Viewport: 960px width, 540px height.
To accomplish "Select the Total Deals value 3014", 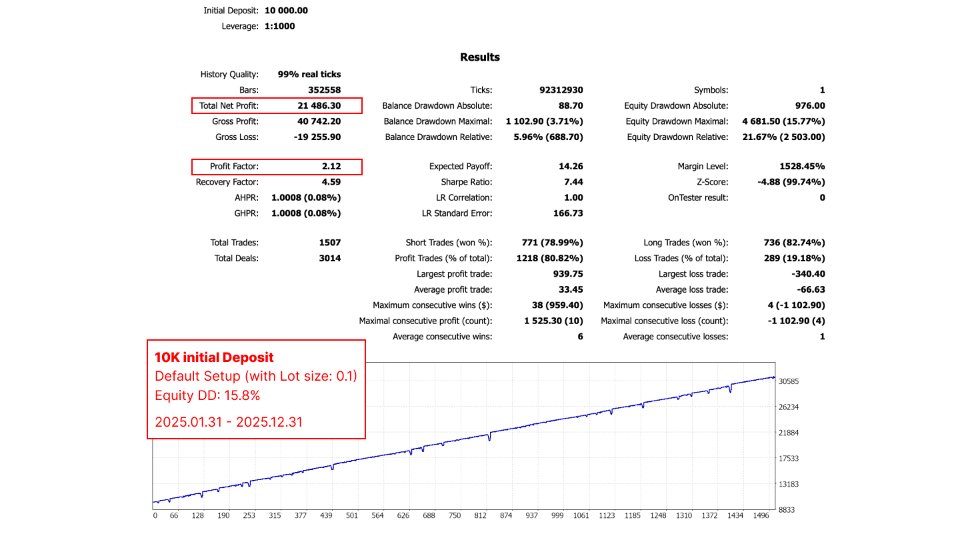I will [x=330, y=258].
